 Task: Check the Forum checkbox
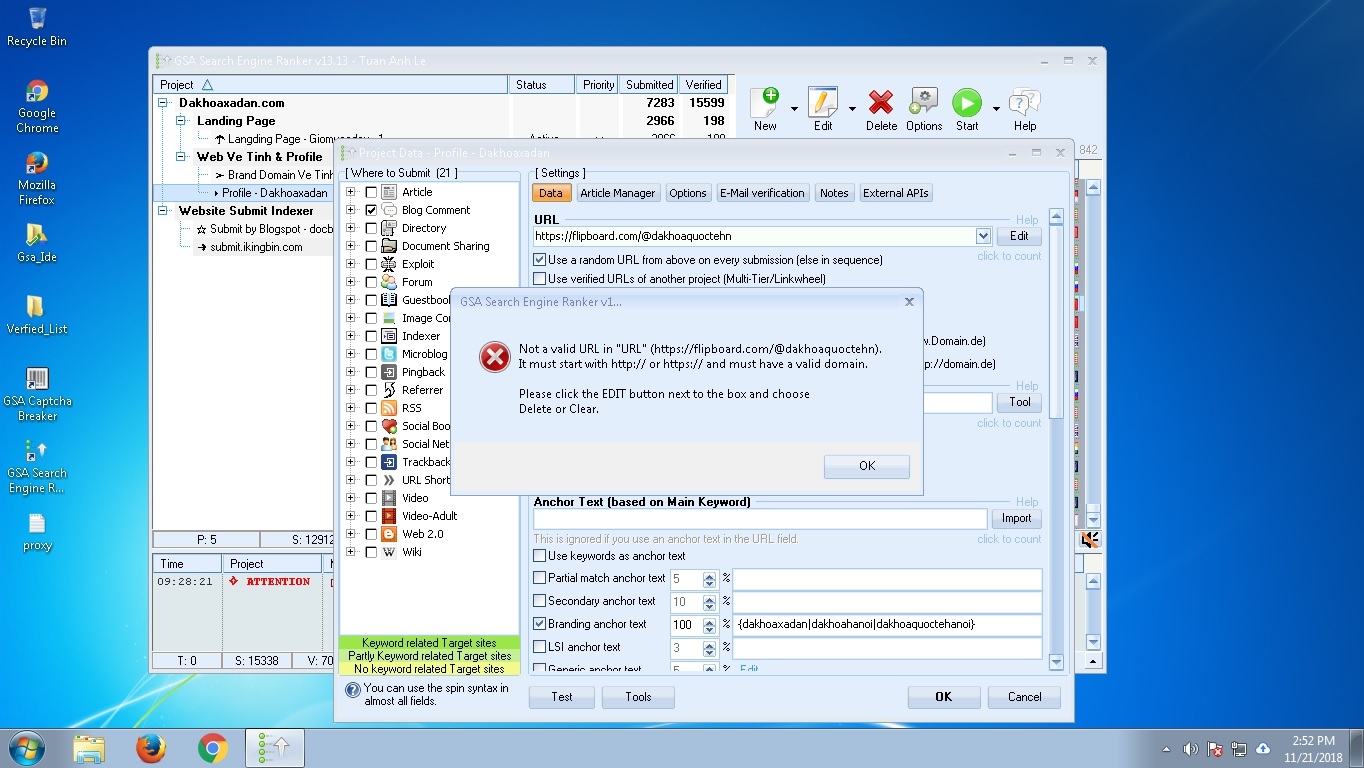pyautogui.click(x=371, y=282)
